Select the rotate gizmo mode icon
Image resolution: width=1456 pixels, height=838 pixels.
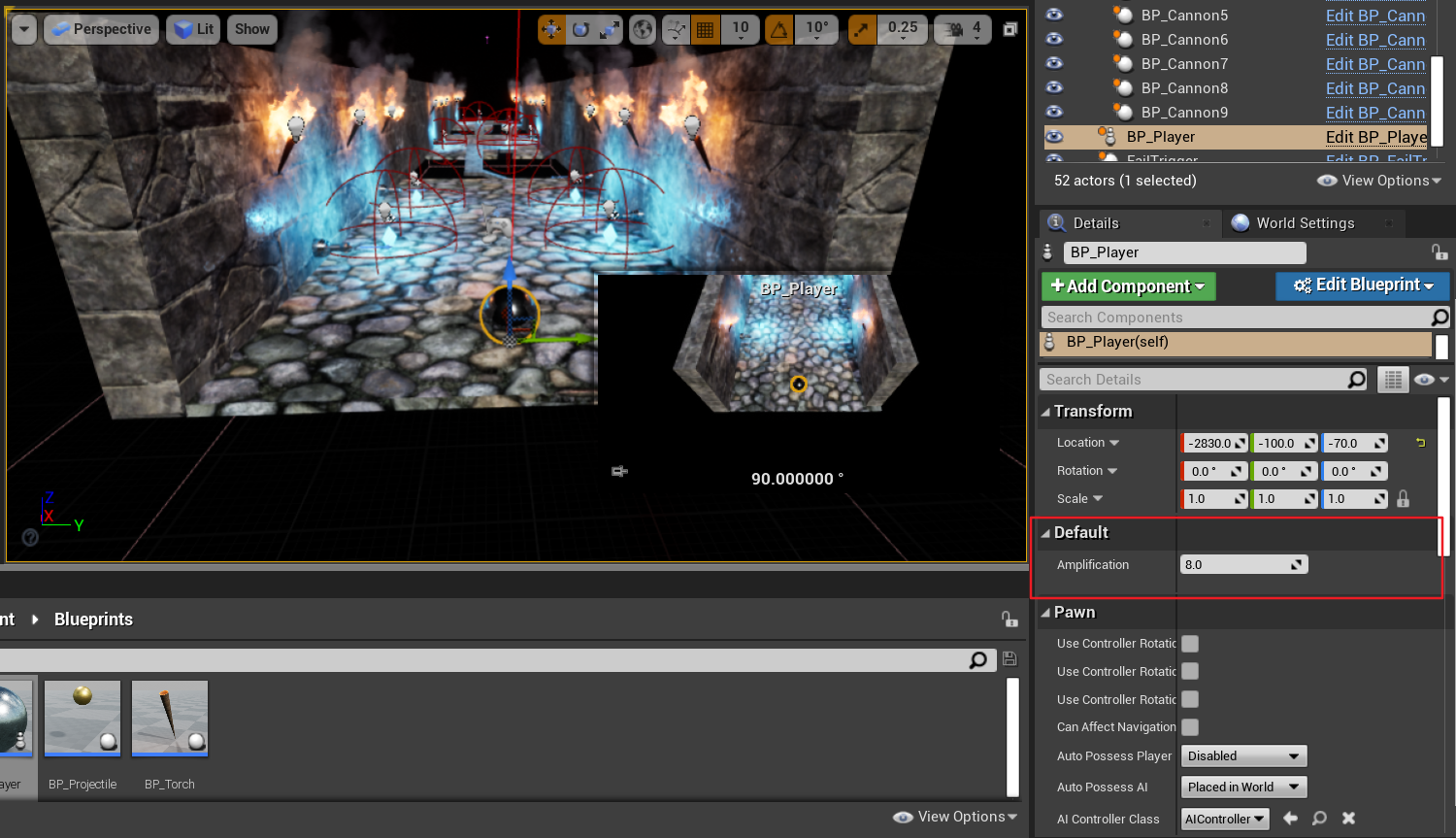pos(580,29)
